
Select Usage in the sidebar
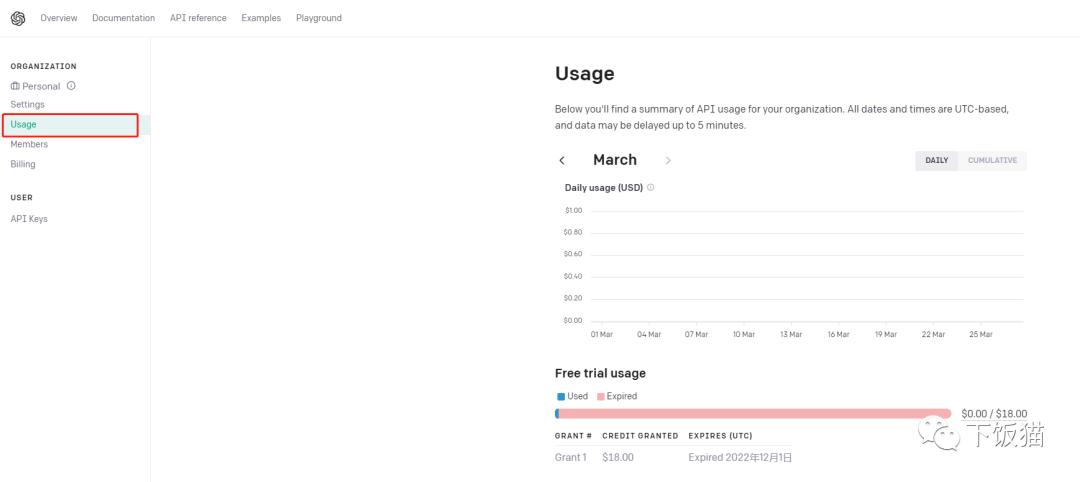[24, 125]
